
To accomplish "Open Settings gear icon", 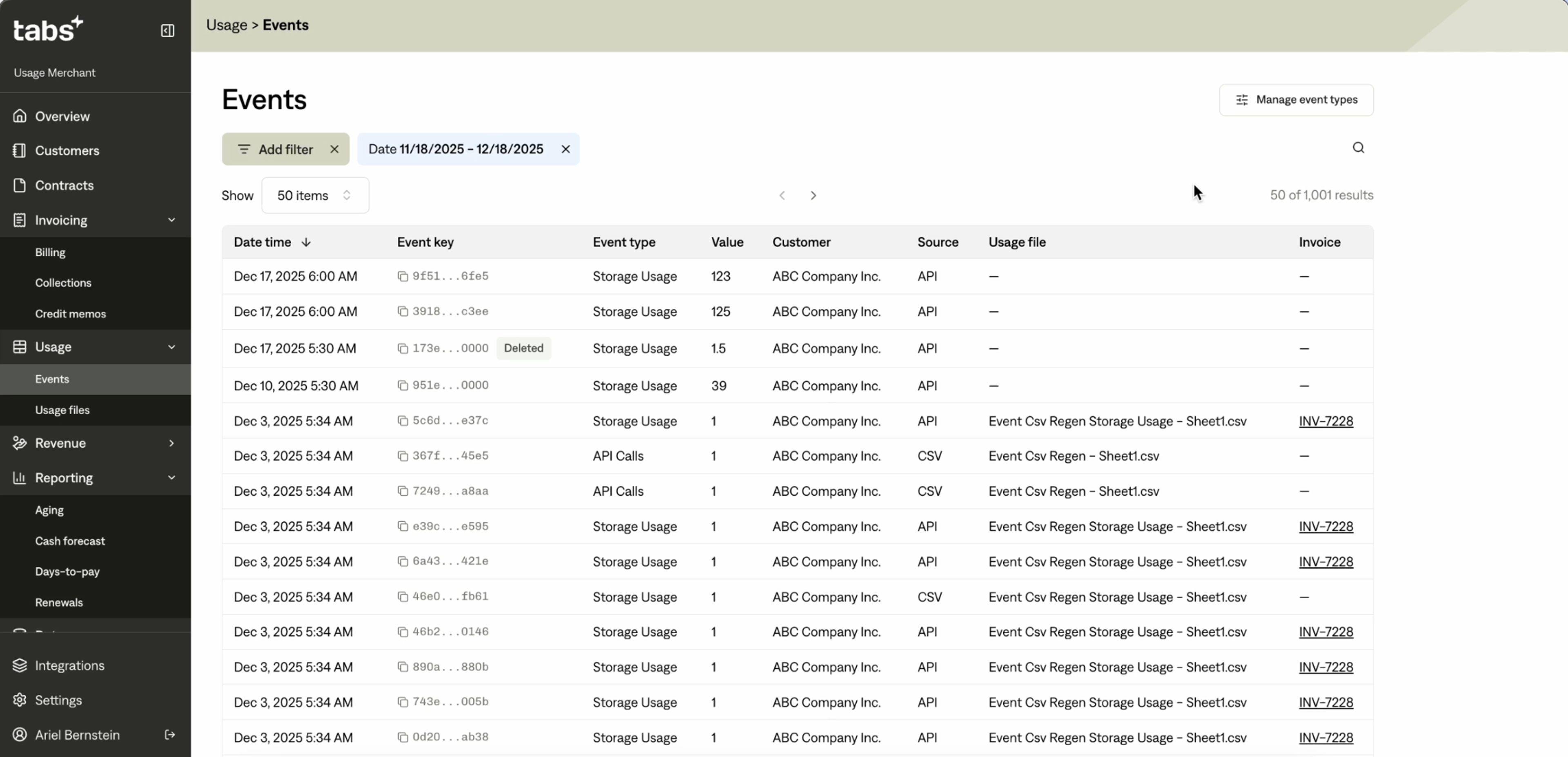I will [20, 700].
